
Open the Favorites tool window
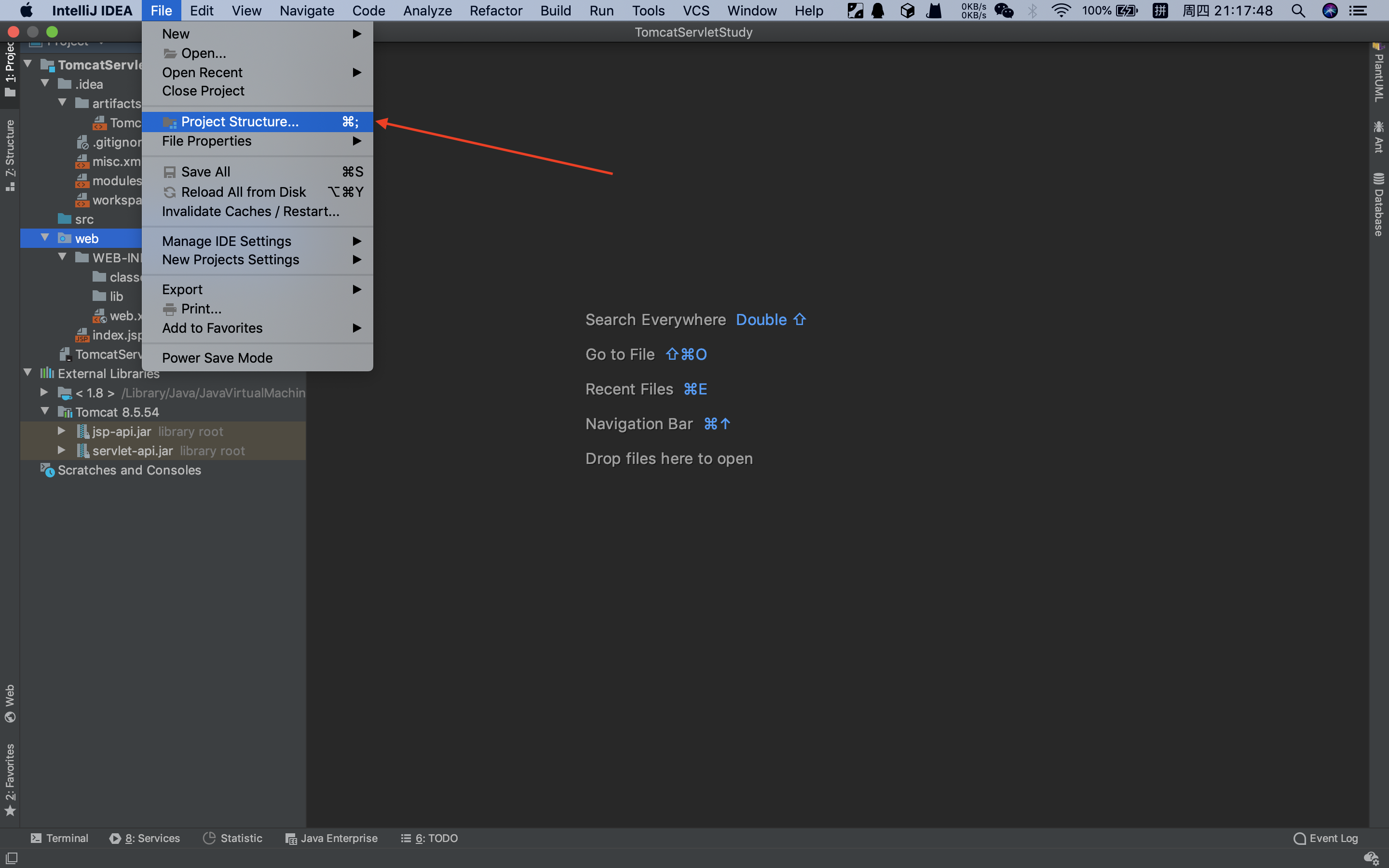tap(10, 779)
